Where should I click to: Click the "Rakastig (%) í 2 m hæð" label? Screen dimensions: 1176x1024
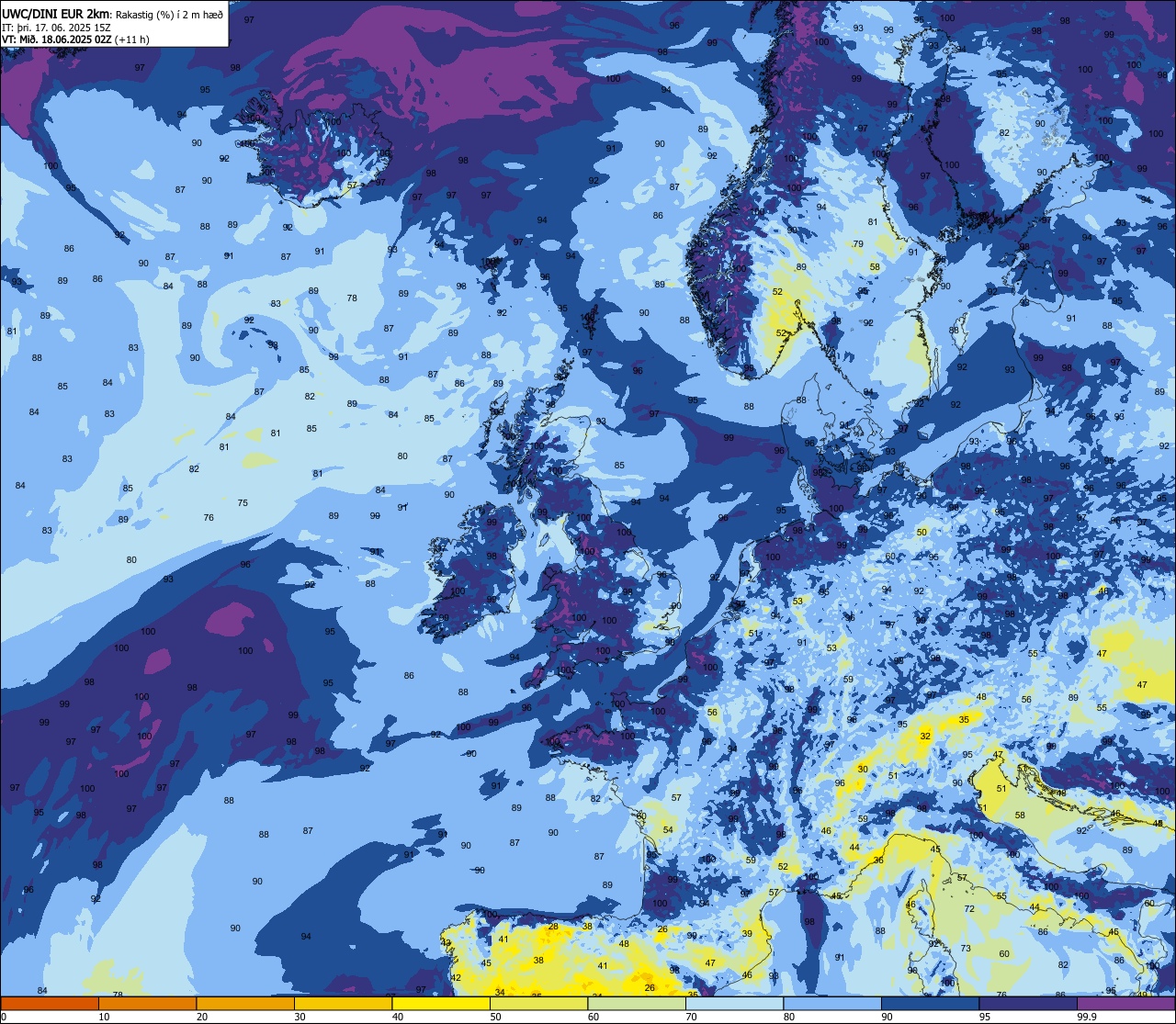pos(169,14)
